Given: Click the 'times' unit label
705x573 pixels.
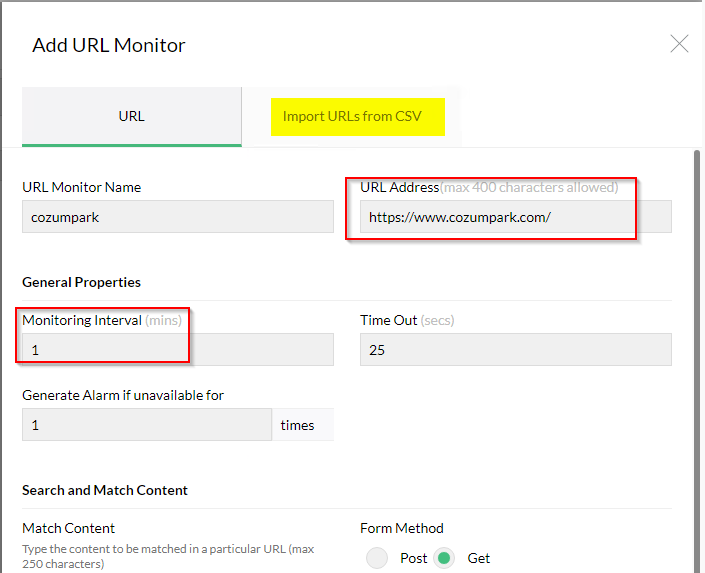Looking at the screenshot, I should (x=297, y=425).
